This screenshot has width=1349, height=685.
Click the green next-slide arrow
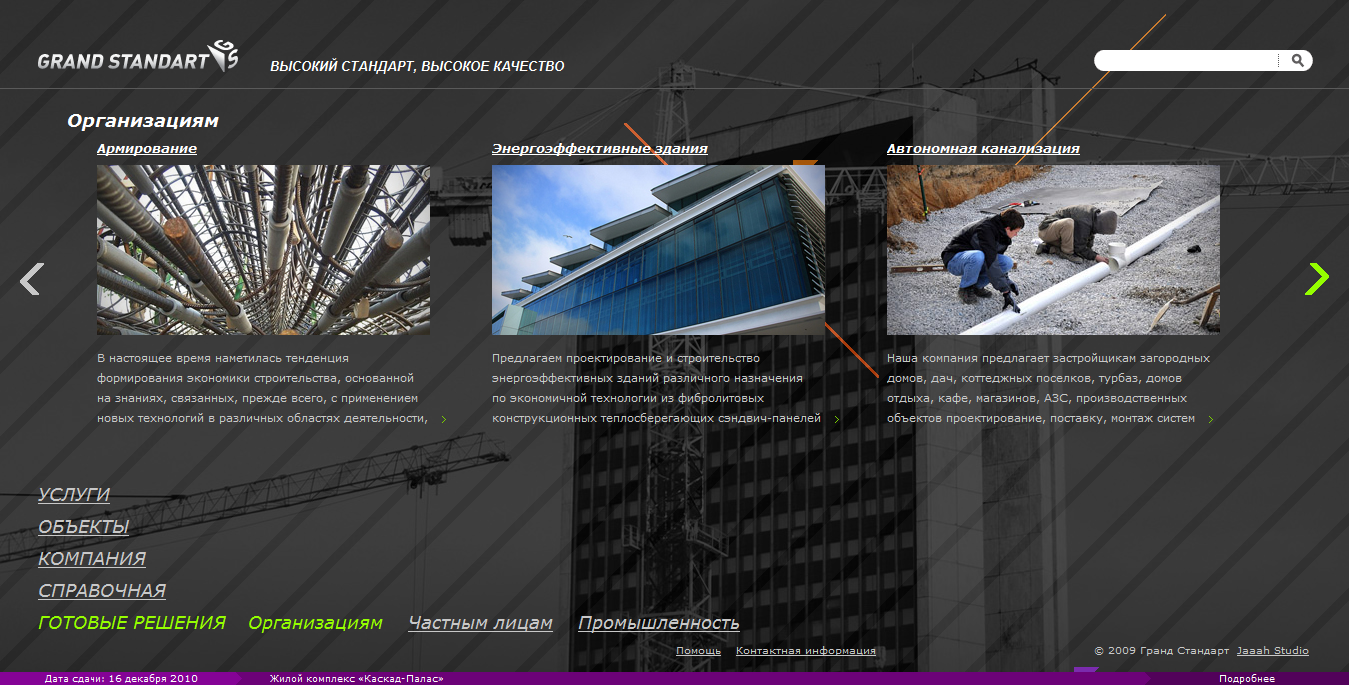click(1317, 279)
